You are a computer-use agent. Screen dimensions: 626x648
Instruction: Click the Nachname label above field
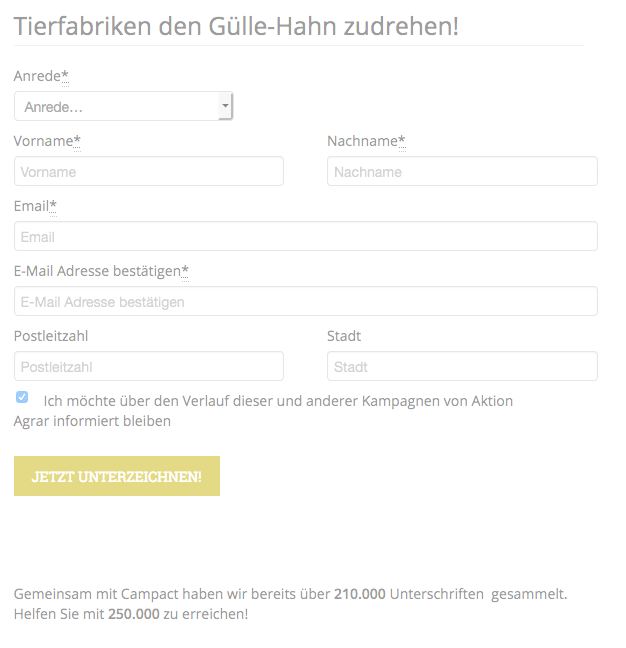point(364,141)
